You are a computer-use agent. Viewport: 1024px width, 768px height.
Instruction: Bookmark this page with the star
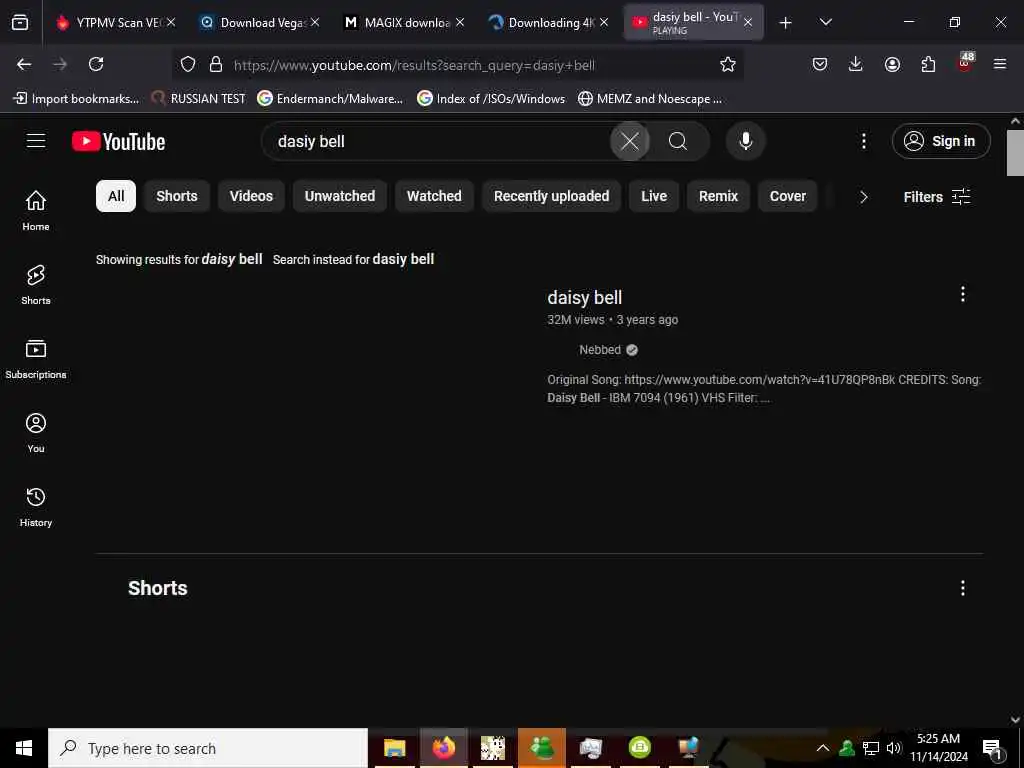(728, 64)
